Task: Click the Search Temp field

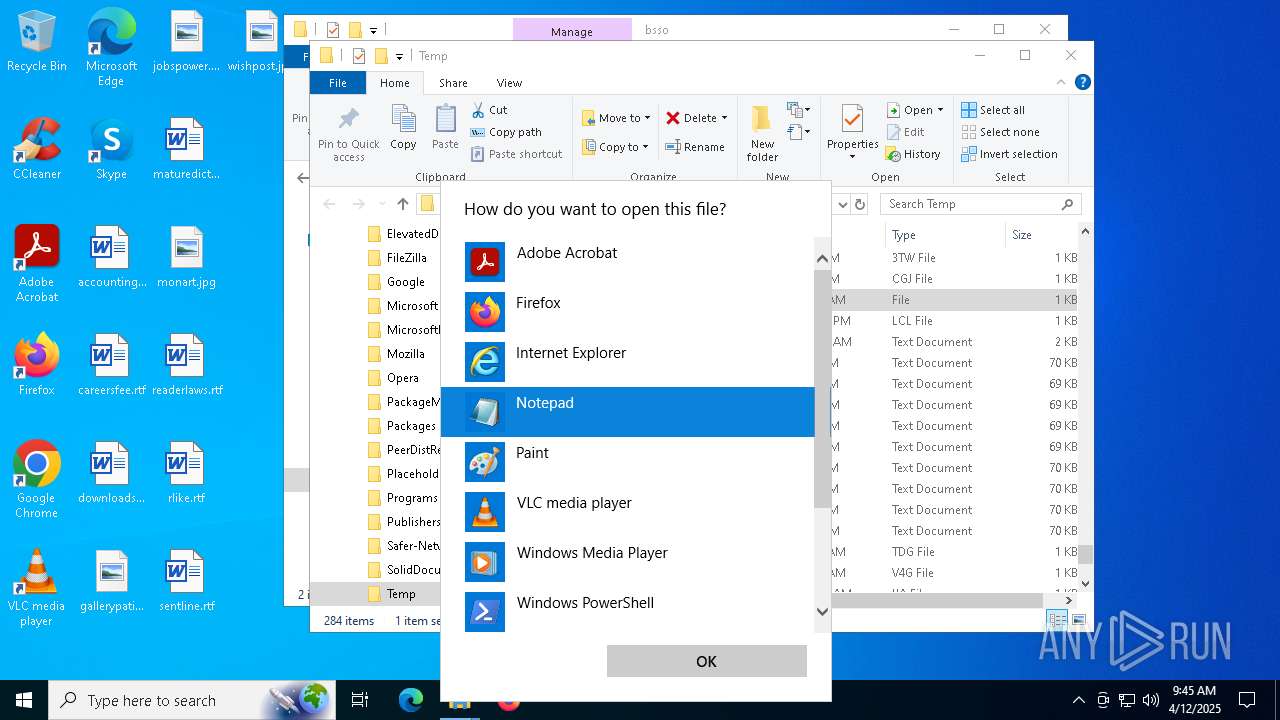Action: pos(980,204)
